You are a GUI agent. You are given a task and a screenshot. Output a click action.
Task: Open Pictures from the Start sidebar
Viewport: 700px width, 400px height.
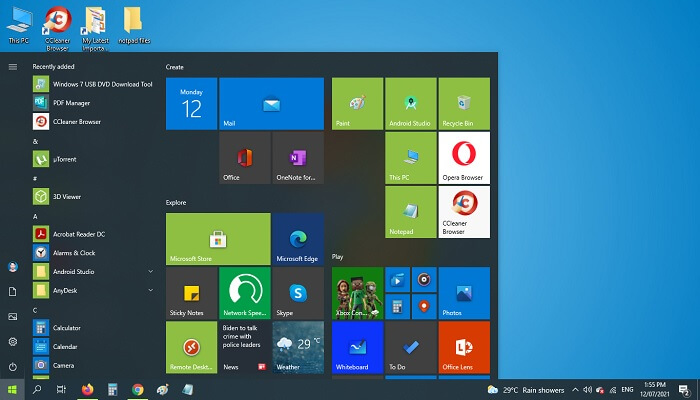pos(12,317)
